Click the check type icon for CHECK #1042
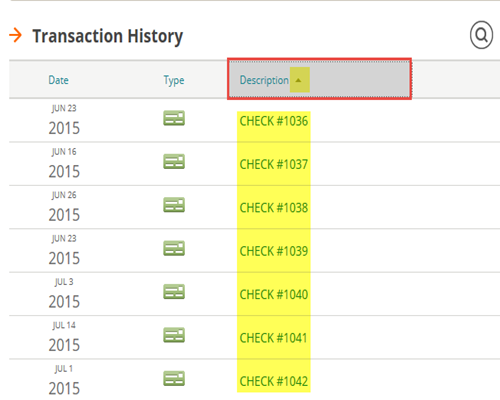 (x=174, y=378)
